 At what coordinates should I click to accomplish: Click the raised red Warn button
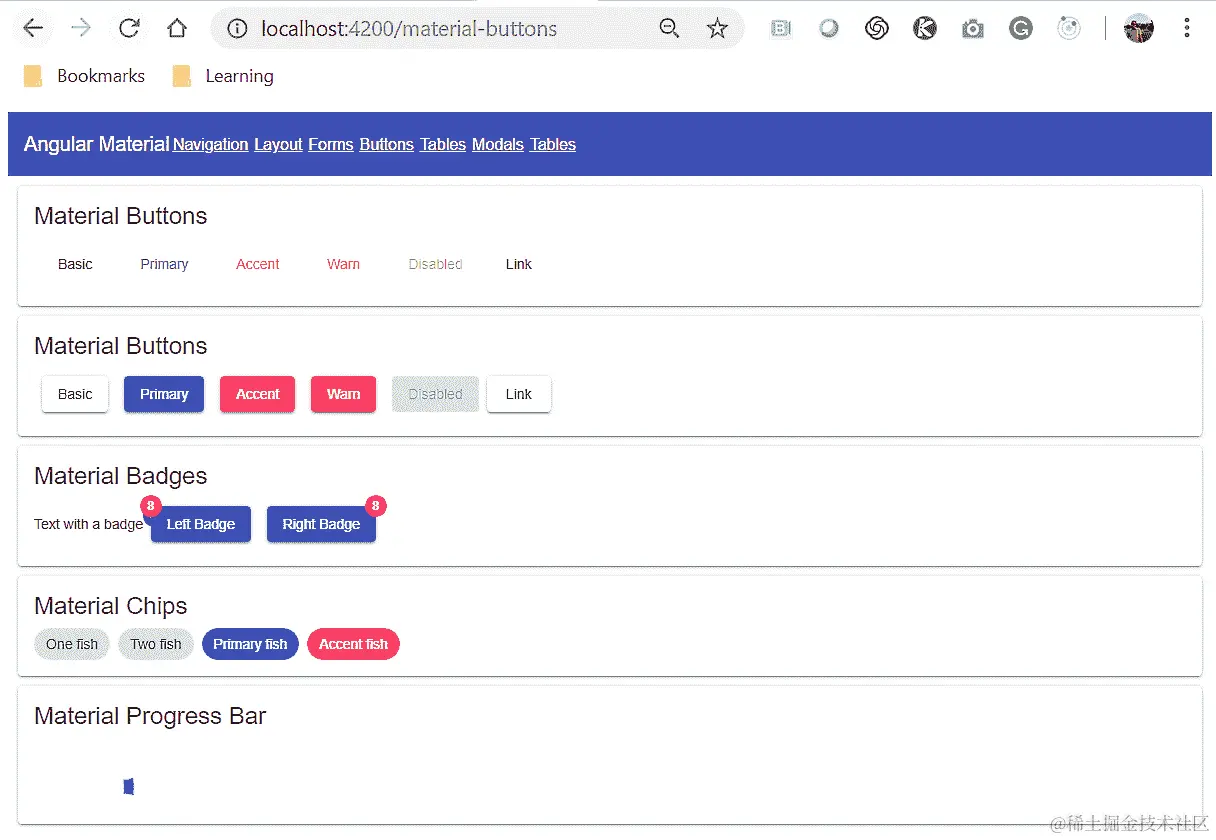pos(343,394)
